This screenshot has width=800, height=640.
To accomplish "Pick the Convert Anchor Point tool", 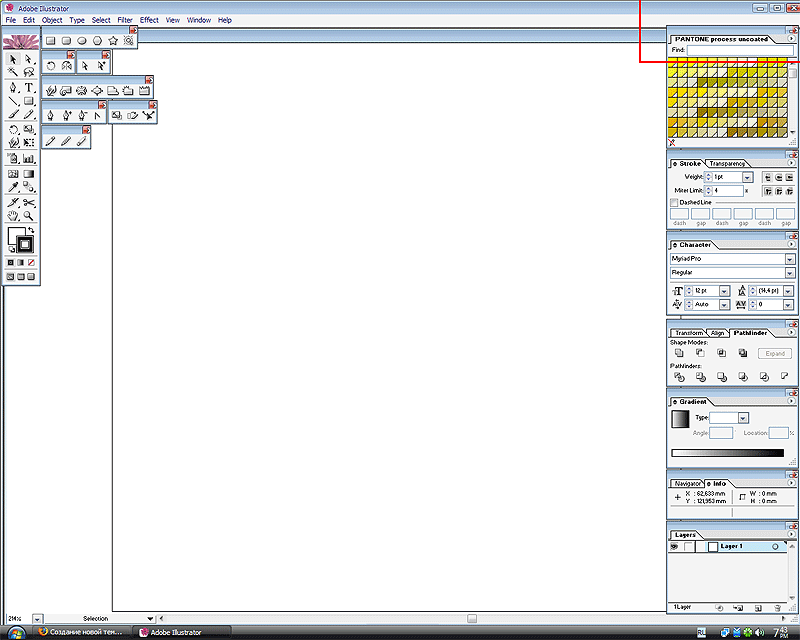I will (97, 116).
